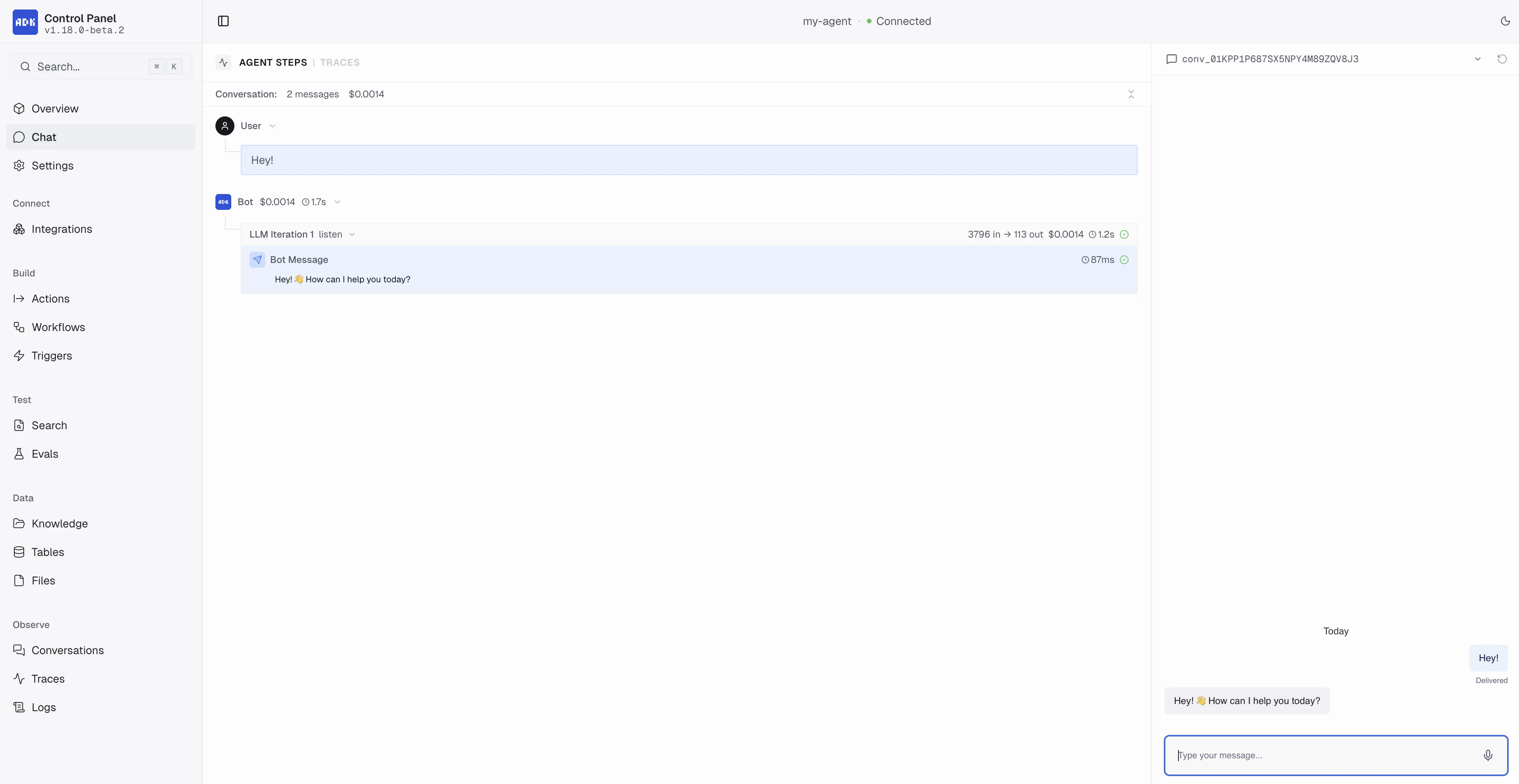Select the Workflows tool in sidebar
Screen dimensions: 1519x784
pyautogui.click(x=58, y=327)
